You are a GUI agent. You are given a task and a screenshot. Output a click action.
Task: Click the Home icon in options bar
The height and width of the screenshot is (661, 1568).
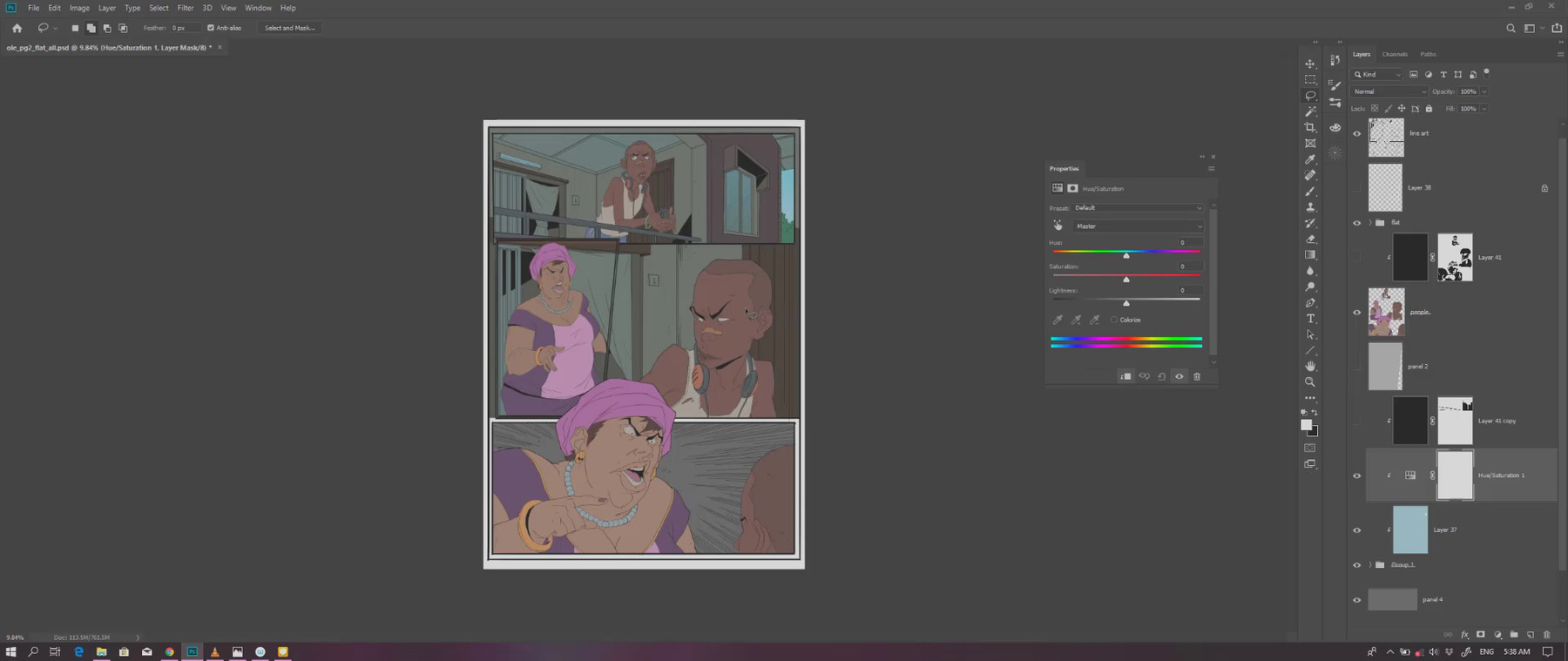(x=17, y=28)
